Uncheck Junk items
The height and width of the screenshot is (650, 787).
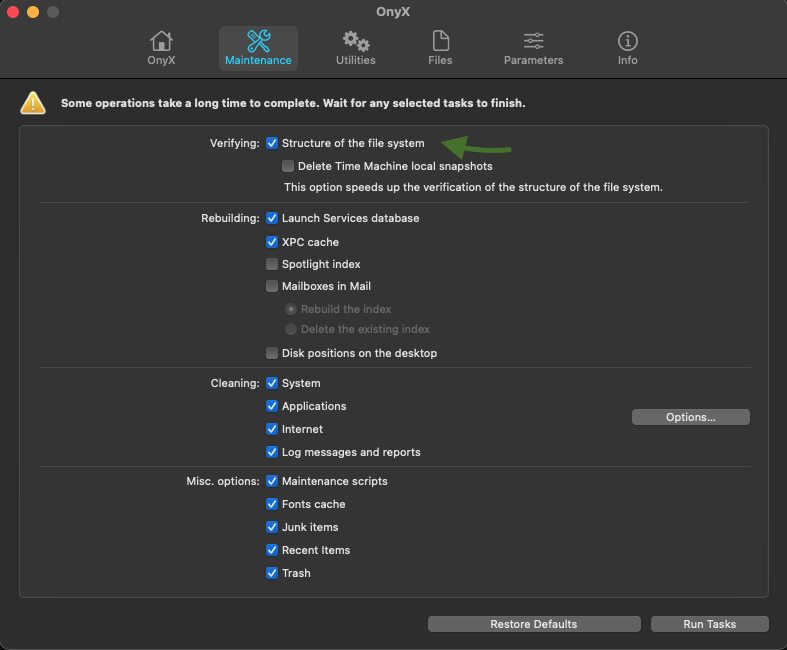coord(272,527)
